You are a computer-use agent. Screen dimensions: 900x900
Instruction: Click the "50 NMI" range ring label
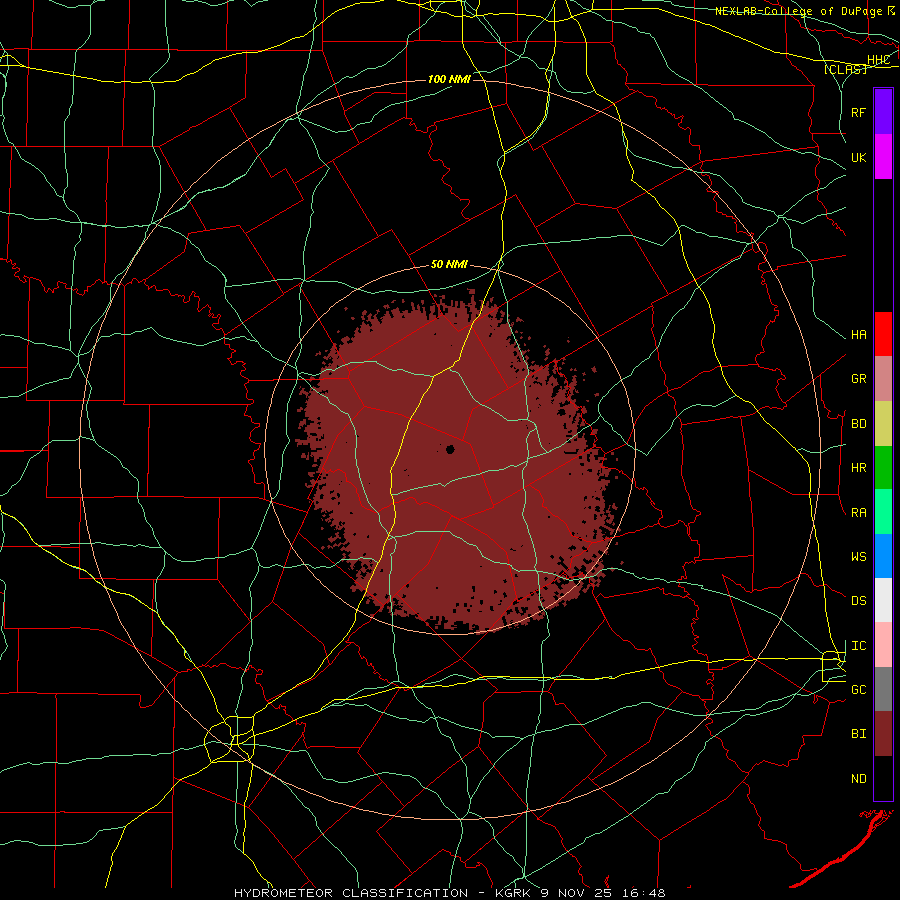[x=449, y=265]
